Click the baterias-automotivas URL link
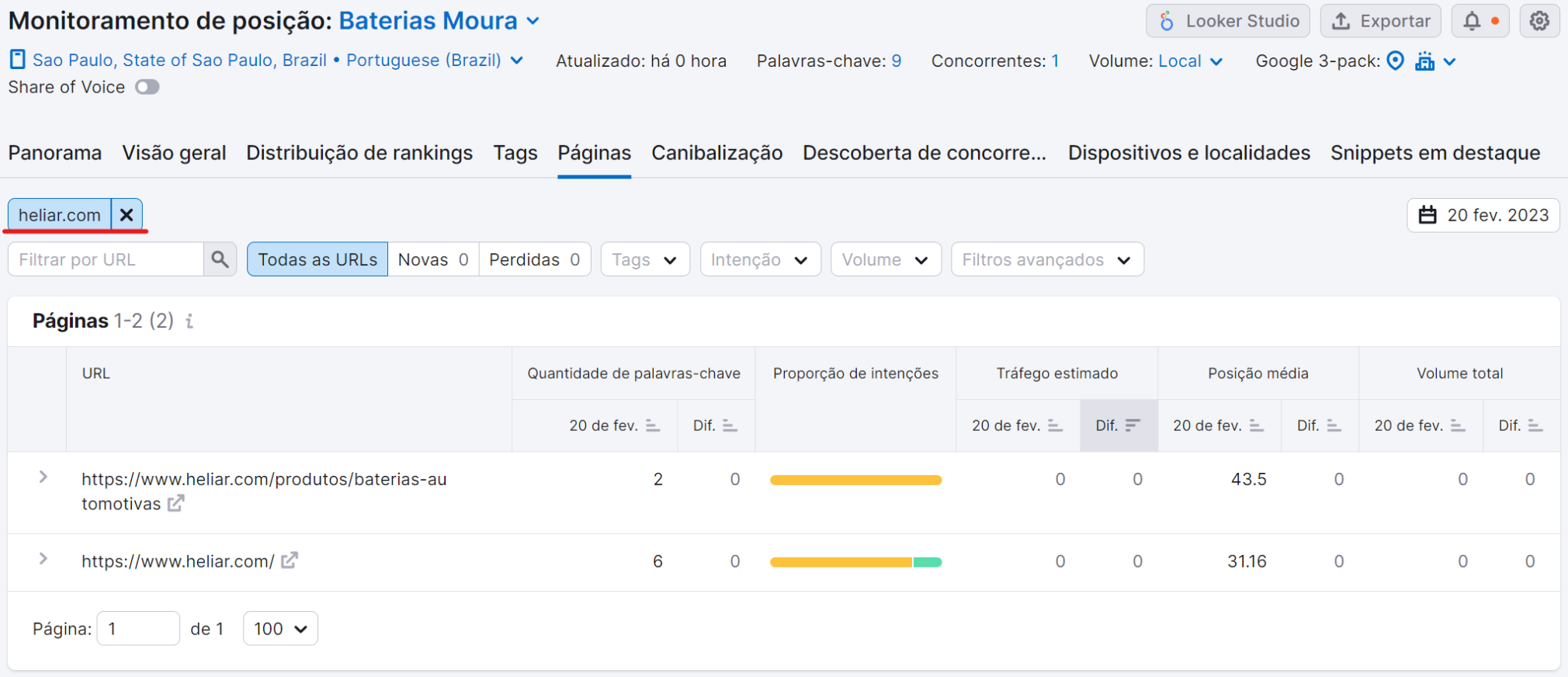1568x677 pixels. (x=264, y=491)
